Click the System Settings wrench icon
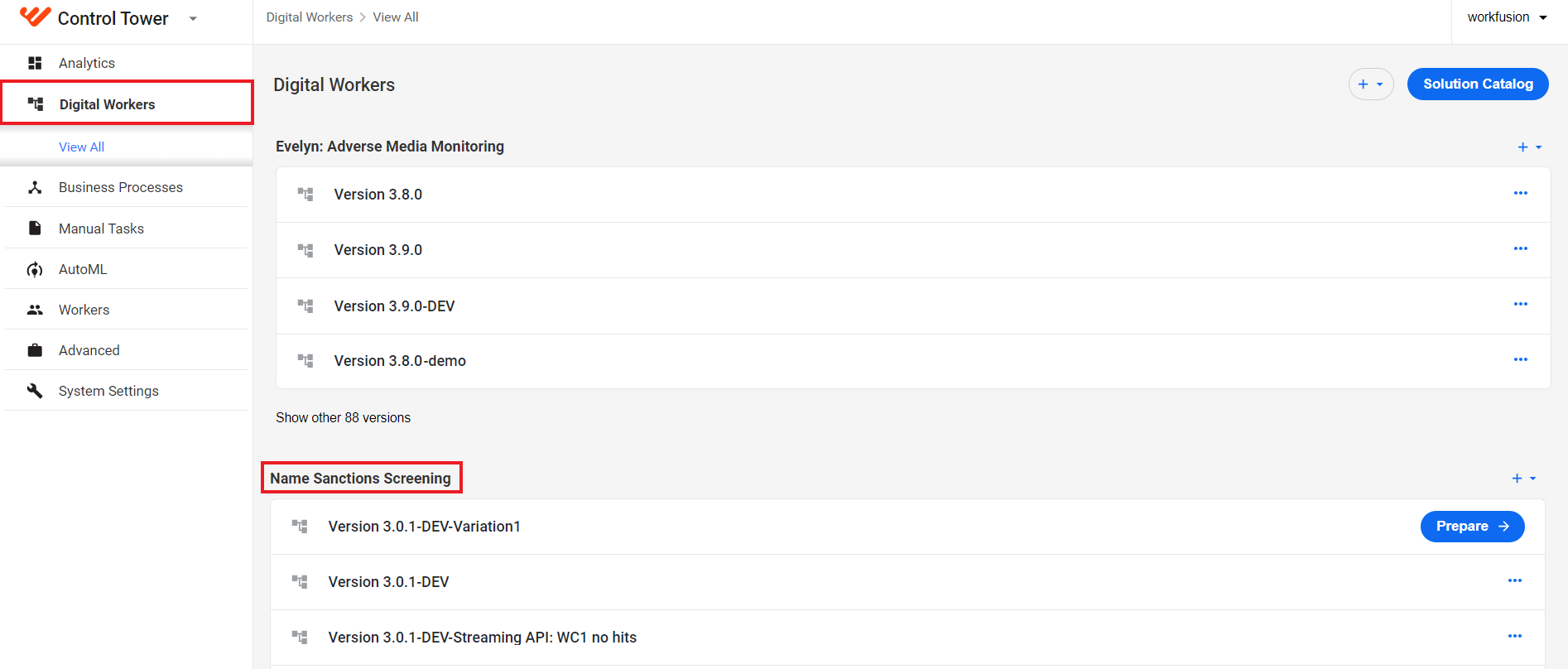The height and width of the screenshot is (669, 1568). click(x=35, y=391)
